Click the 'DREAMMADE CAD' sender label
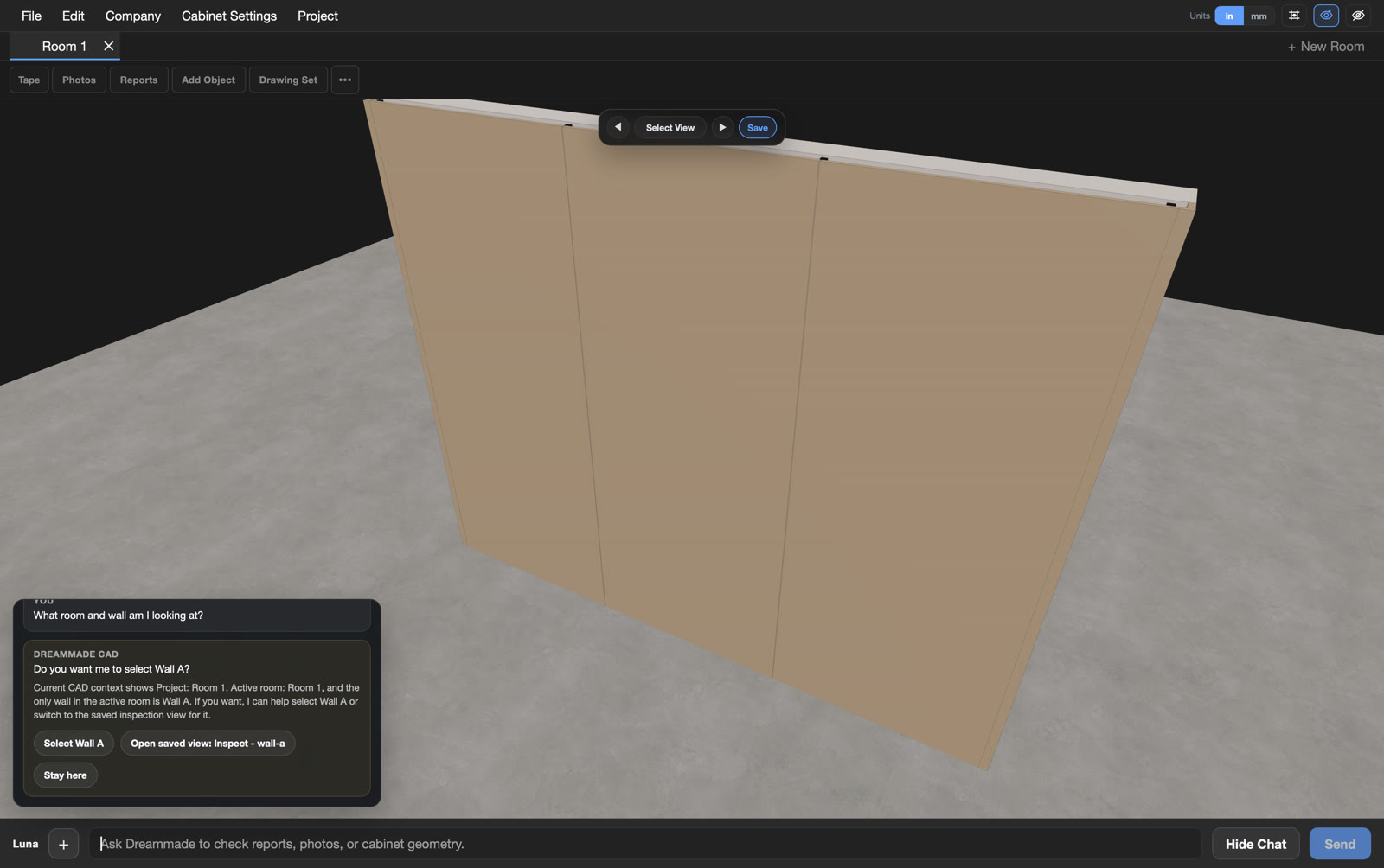The width and height of the screenshot is (1384, 868). tap(76, 654)
